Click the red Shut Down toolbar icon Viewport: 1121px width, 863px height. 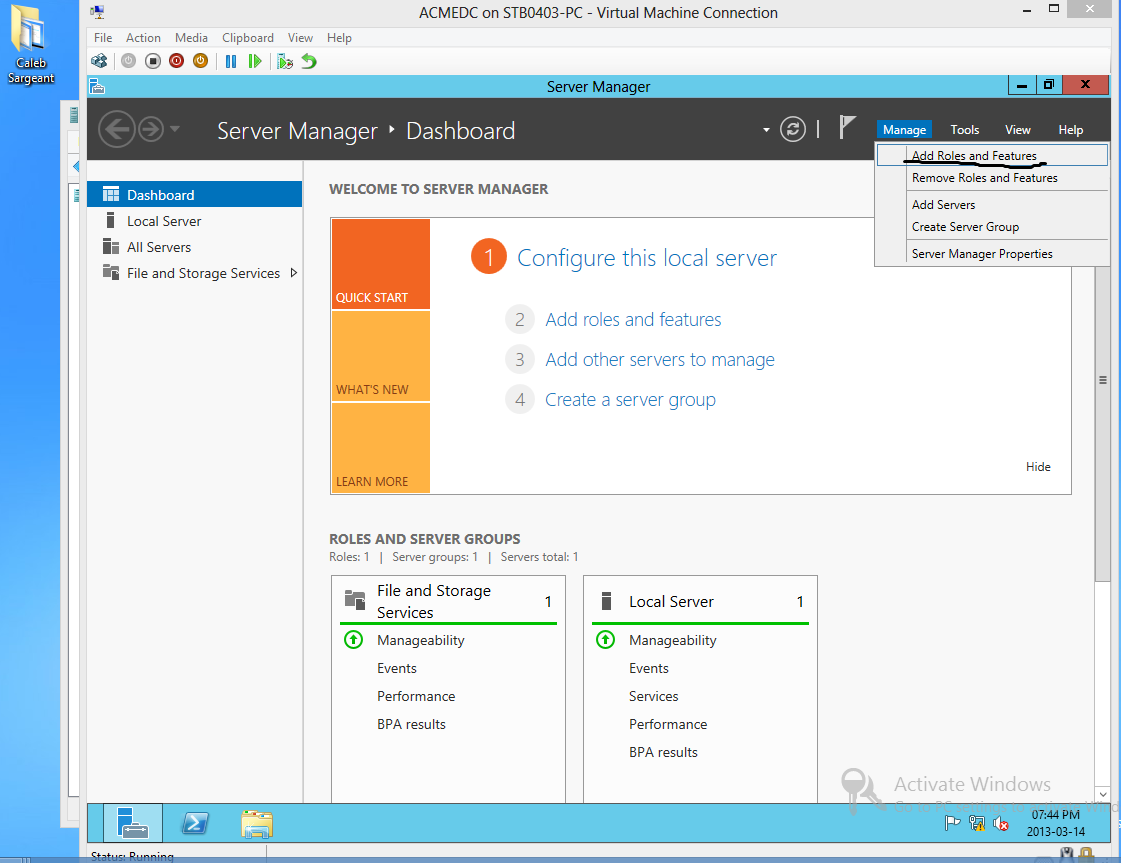coord(177,61)
